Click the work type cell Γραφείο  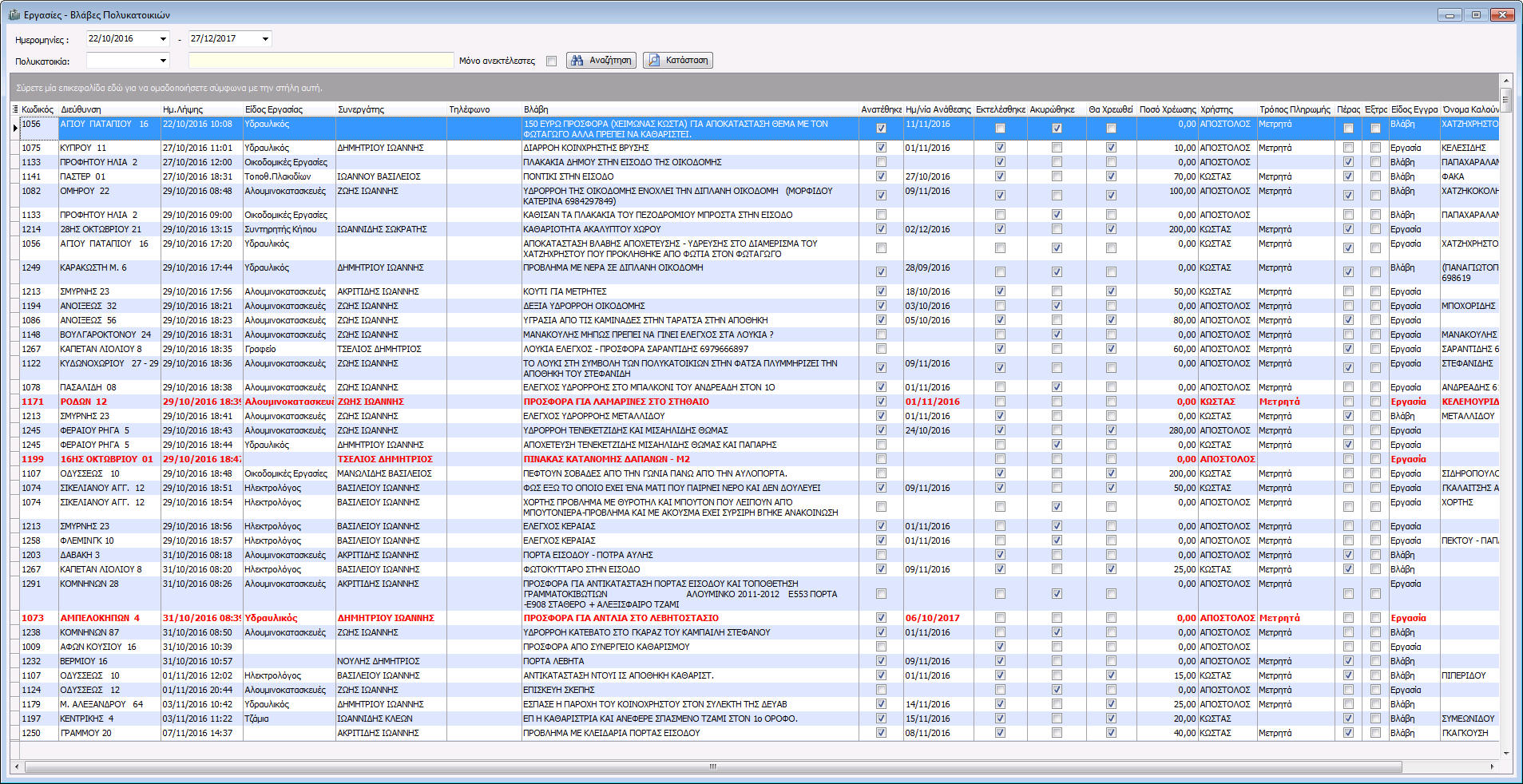click(260, 349)
